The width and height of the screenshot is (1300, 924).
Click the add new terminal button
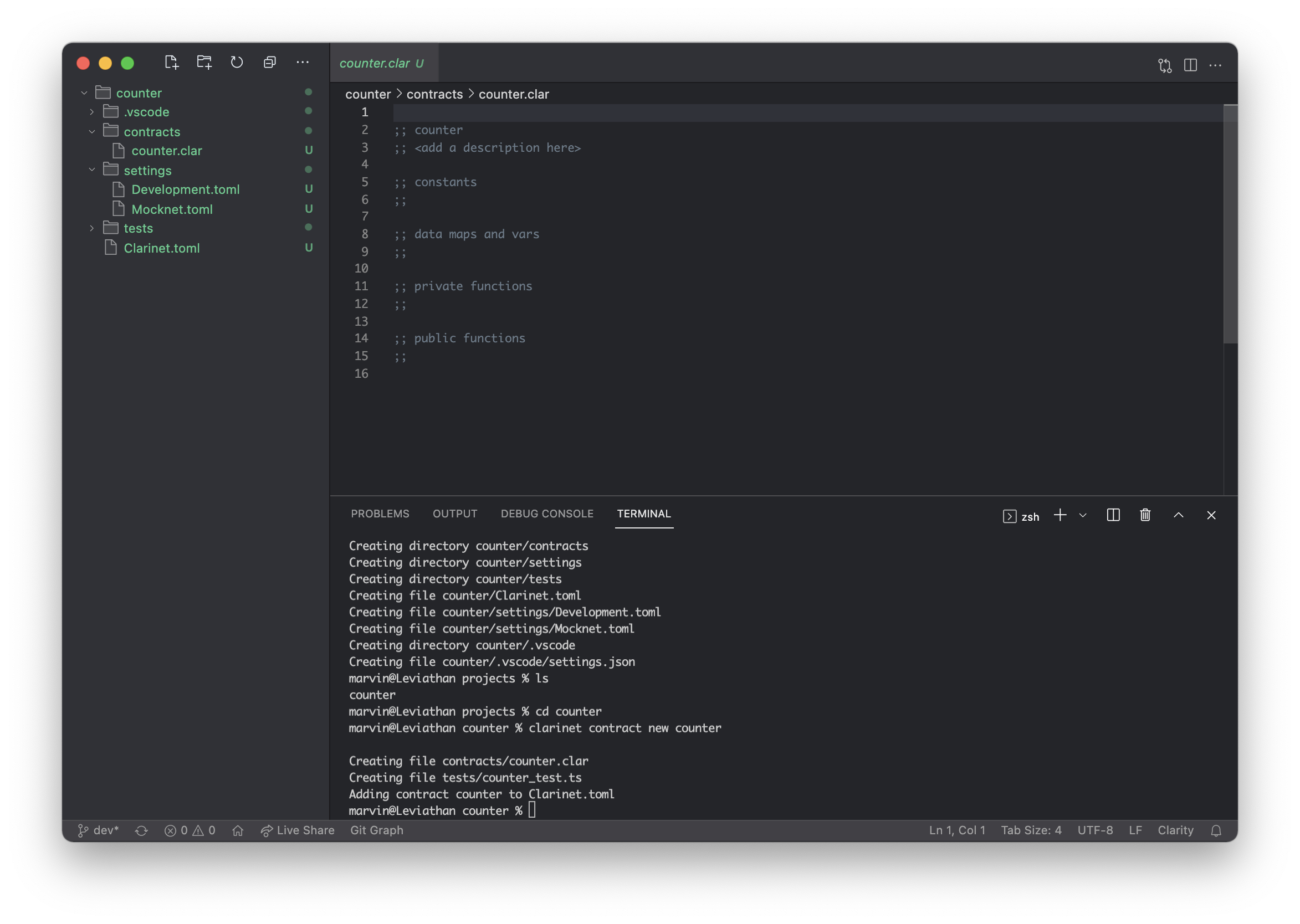1060,515
